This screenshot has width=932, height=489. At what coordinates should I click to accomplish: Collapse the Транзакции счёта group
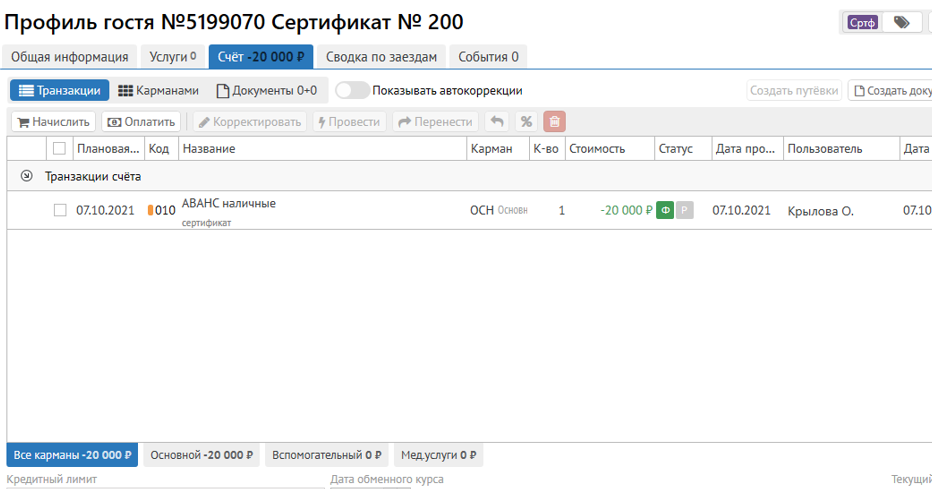pos(26,176)
